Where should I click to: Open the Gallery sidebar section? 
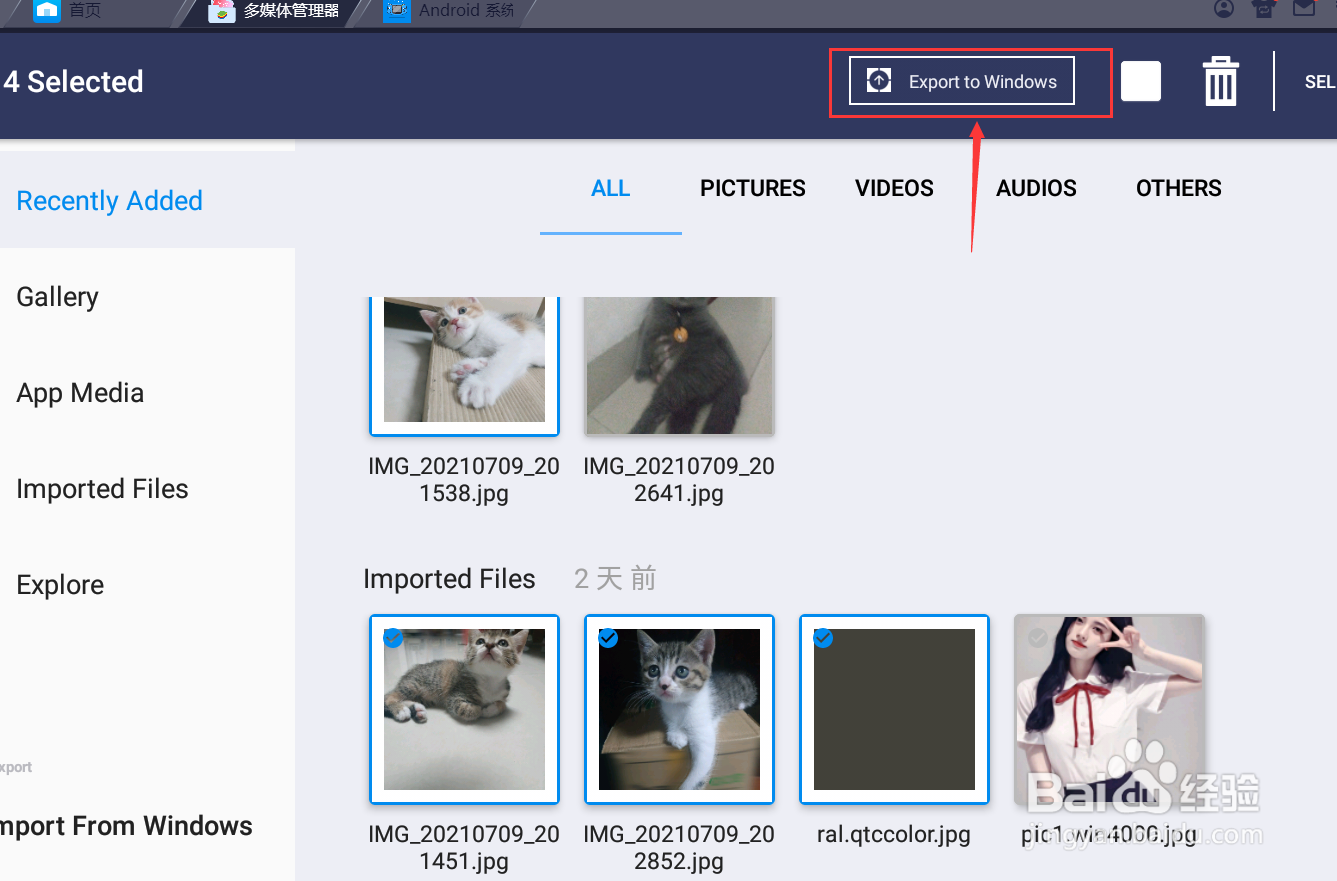coord(57,297)
